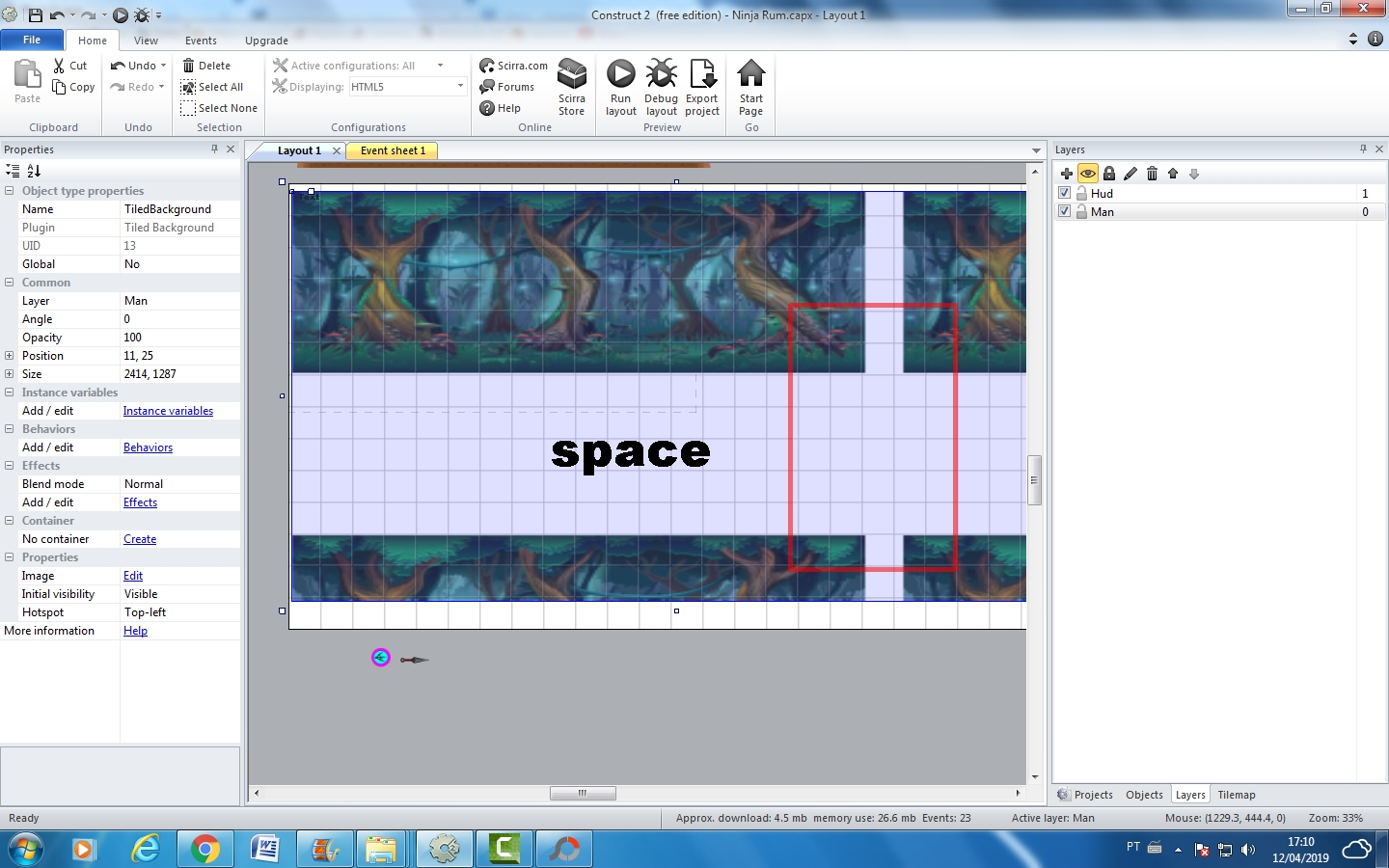The width and height of the screenshot is (1389, 868).
Task: Move layer up with up arrow
Action: point(1173,174)
